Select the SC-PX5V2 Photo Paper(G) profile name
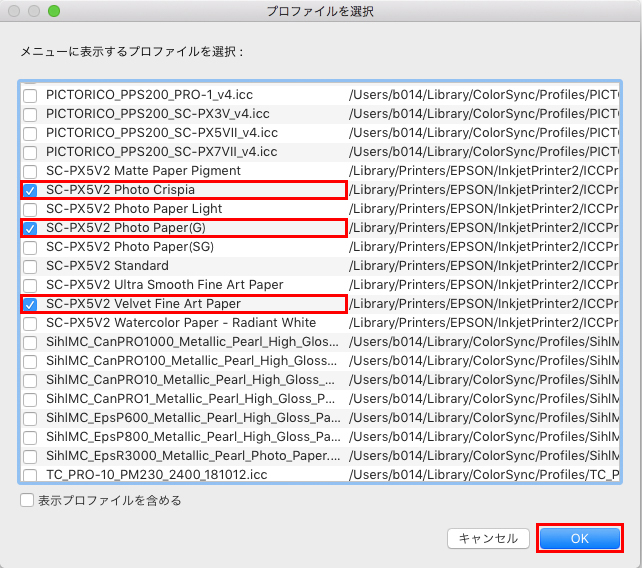Viewport: 642px width, 569px height. click(126, 228)
